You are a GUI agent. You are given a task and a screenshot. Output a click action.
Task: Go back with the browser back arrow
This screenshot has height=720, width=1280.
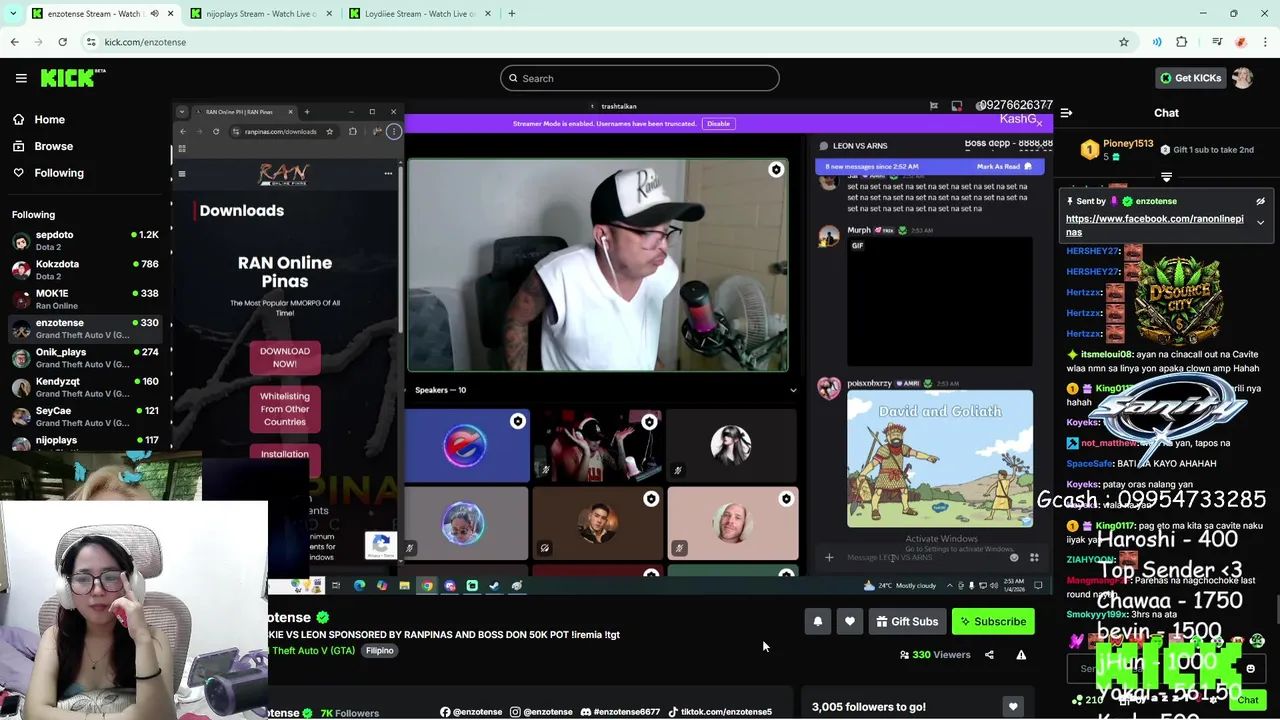(x=14, y=42)
